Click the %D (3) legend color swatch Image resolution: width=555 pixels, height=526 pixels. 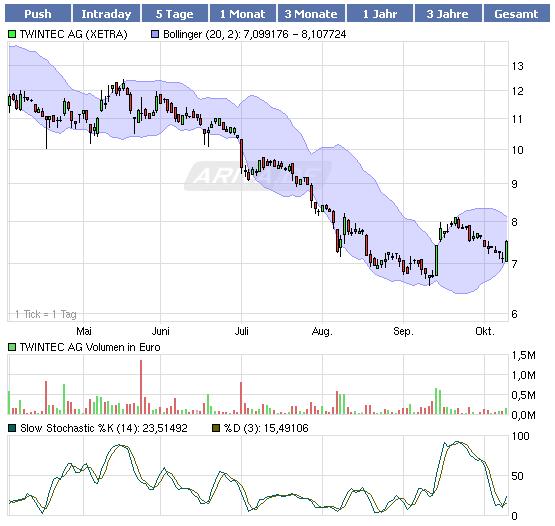point(216,428)
